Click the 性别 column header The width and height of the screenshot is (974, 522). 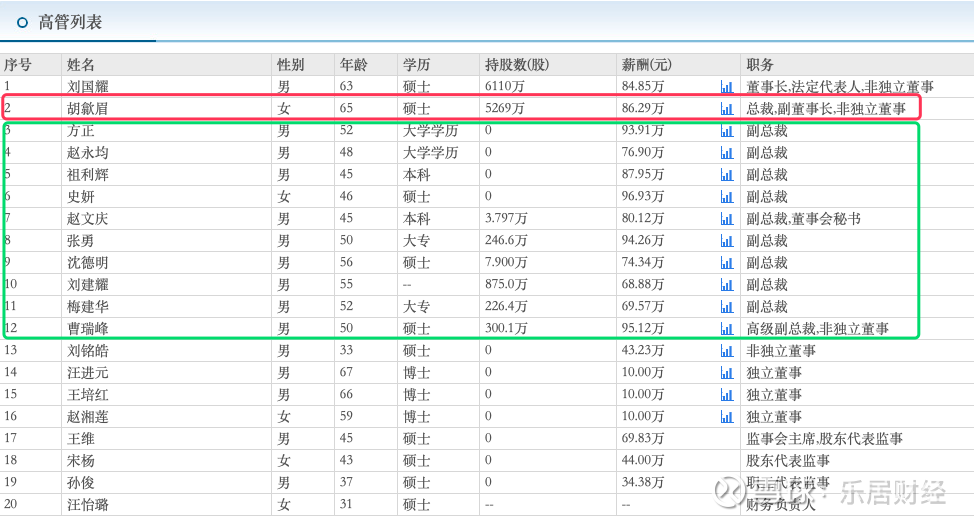(291, 65)
